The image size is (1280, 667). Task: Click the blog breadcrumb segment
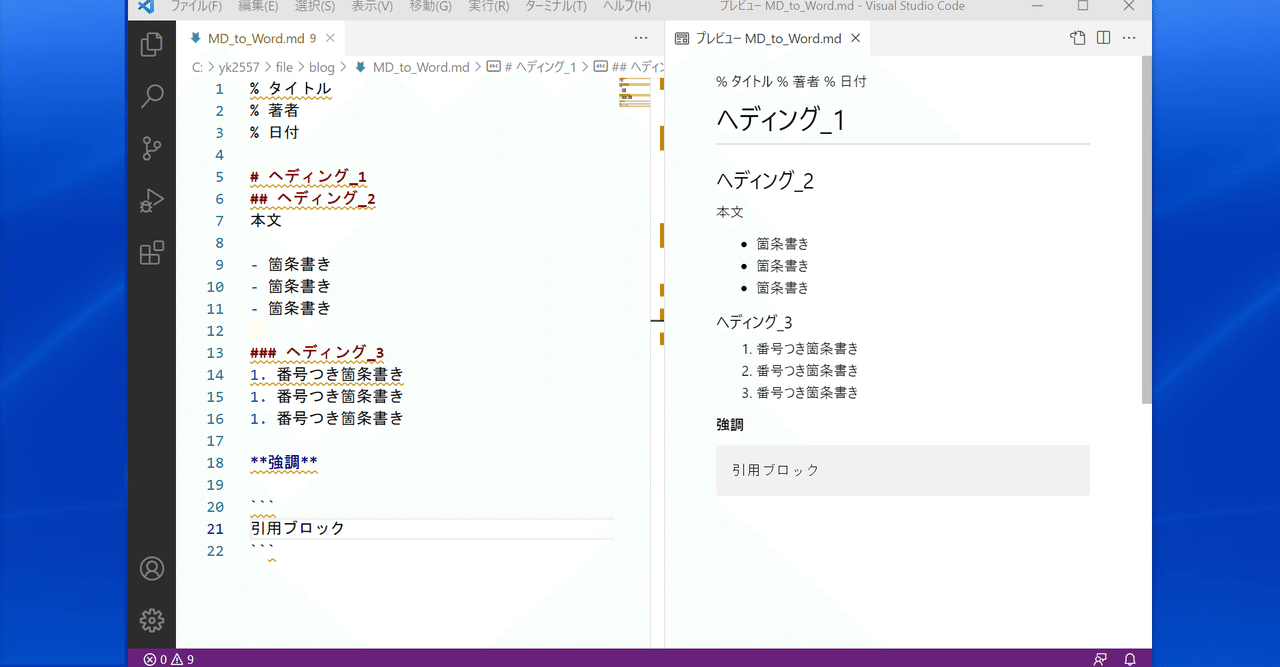coord(322,67)
